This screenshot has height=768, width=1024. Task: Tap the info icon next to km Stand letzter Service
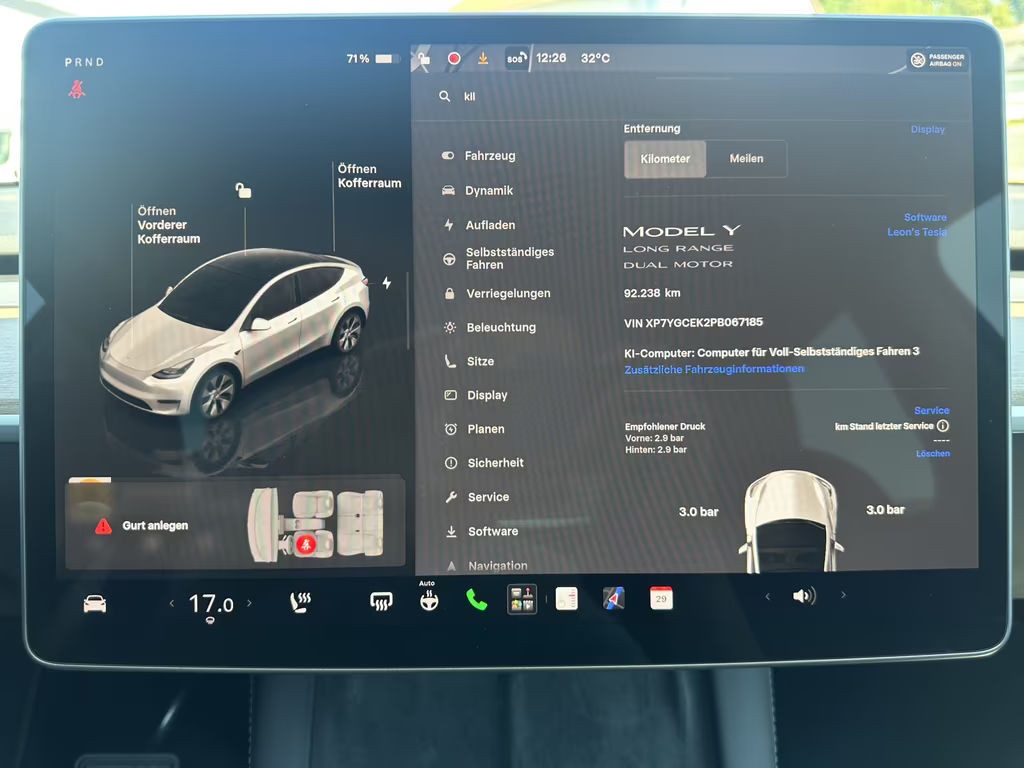click(x=943, y=426)
